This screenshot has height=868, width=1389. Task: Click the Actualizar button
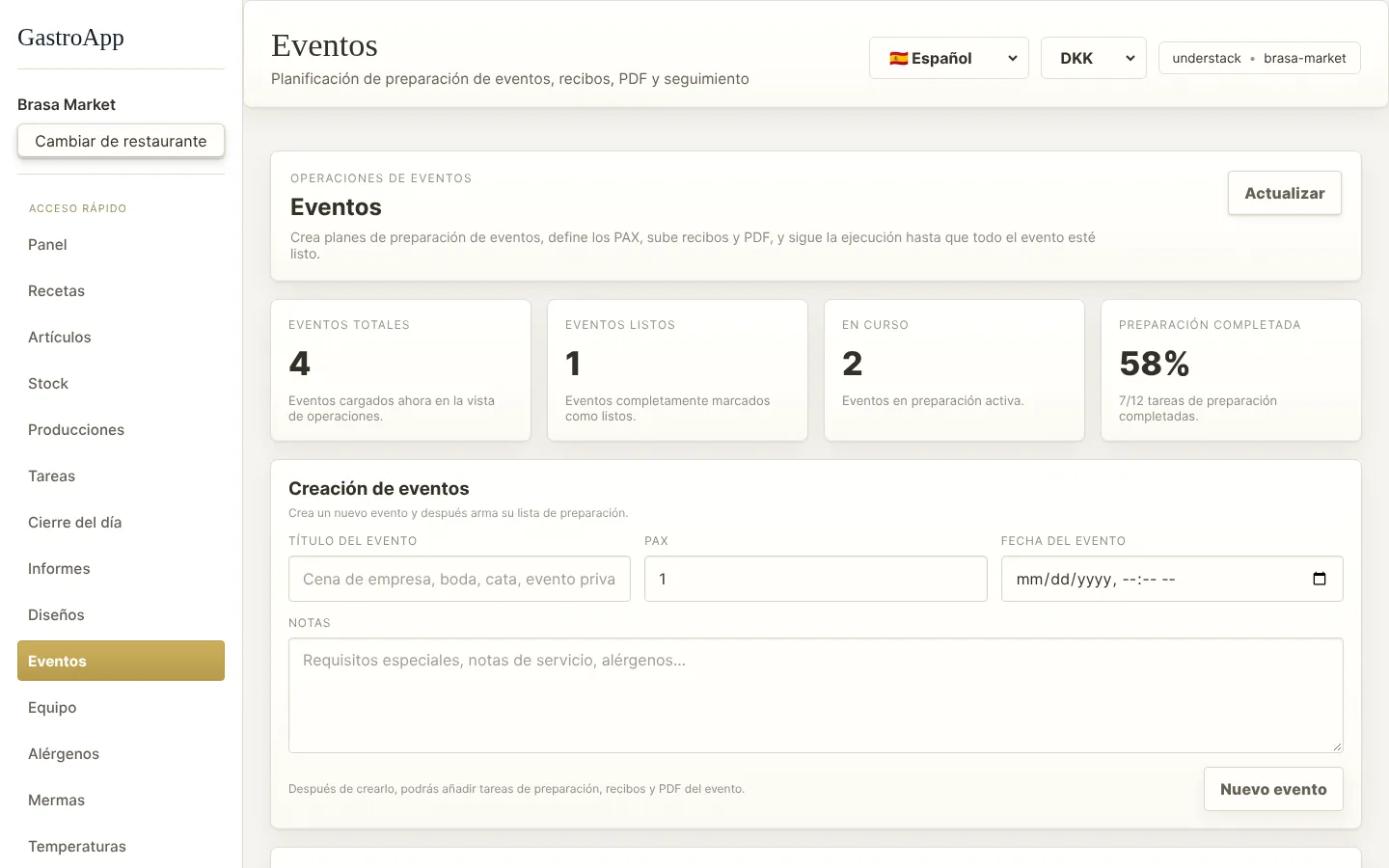pyautogui.click(x=1285, y=193)
